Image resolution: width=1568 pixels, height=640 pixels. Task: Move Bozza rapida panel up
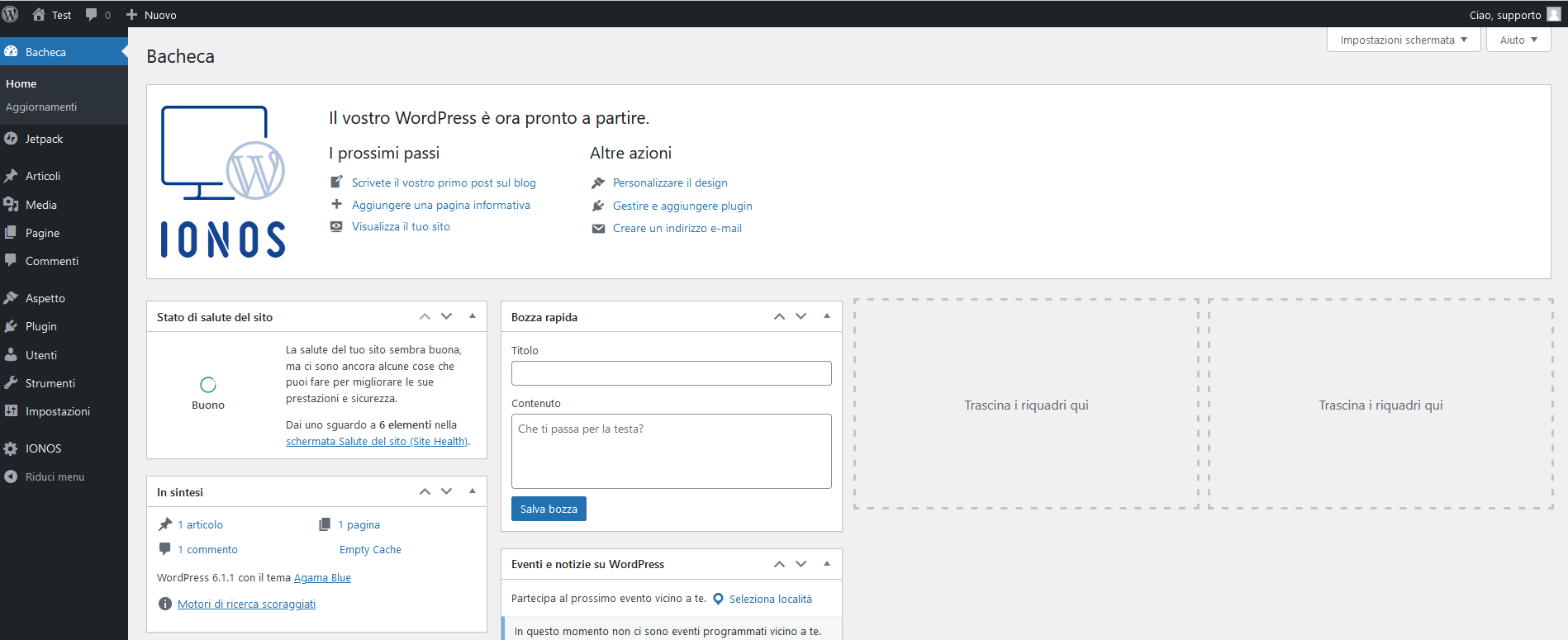point(779,316)
